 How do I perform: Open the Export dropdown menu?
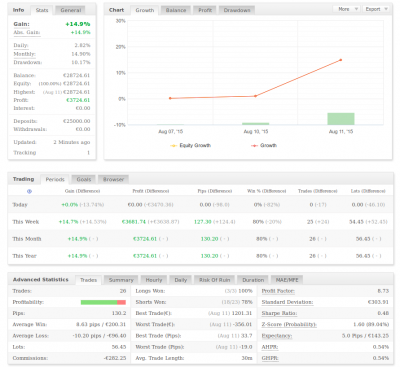click(x=375, y=9)
